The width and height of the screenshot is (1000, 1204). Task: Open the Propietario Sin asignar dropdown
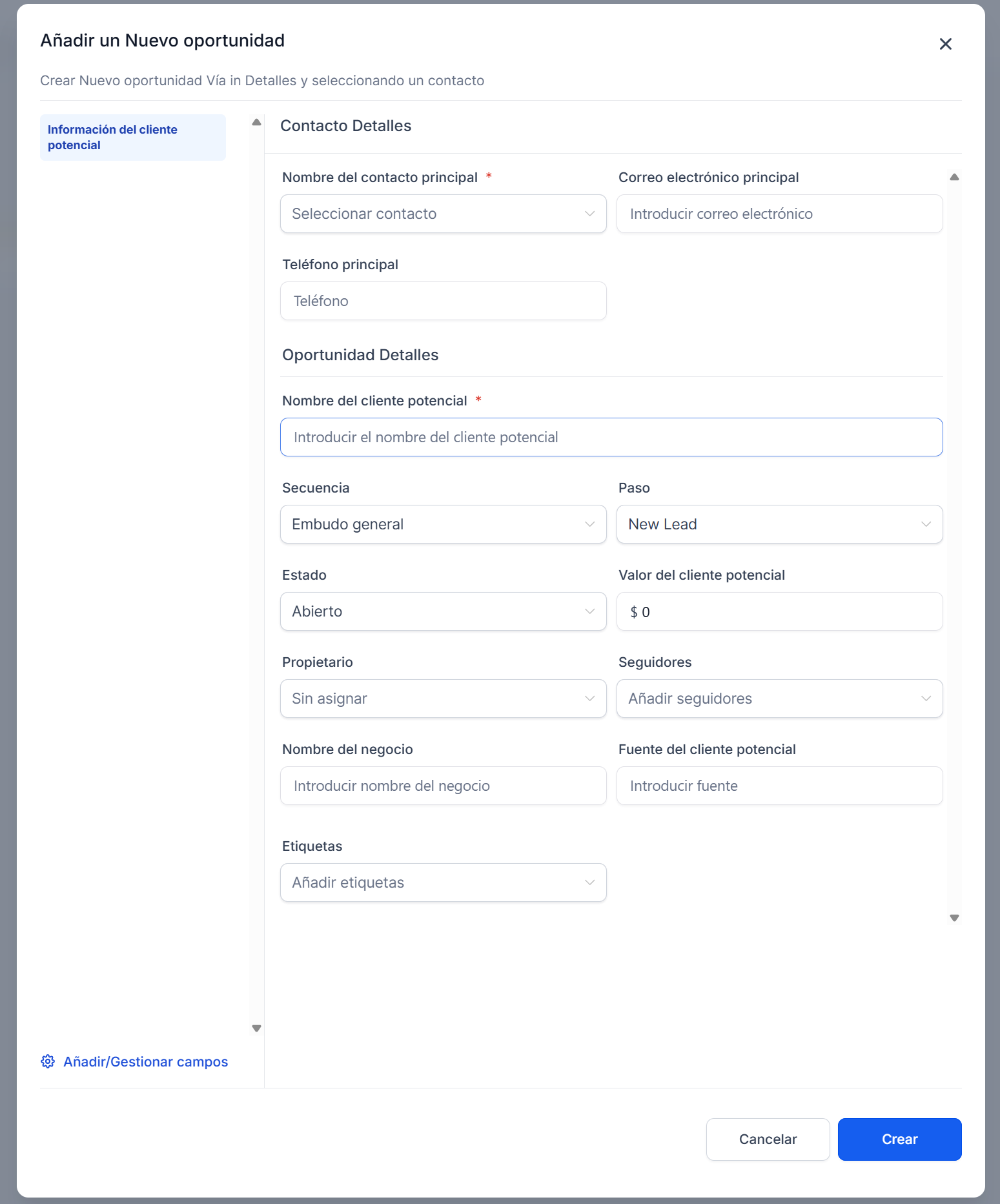click(x=443, y=699)
